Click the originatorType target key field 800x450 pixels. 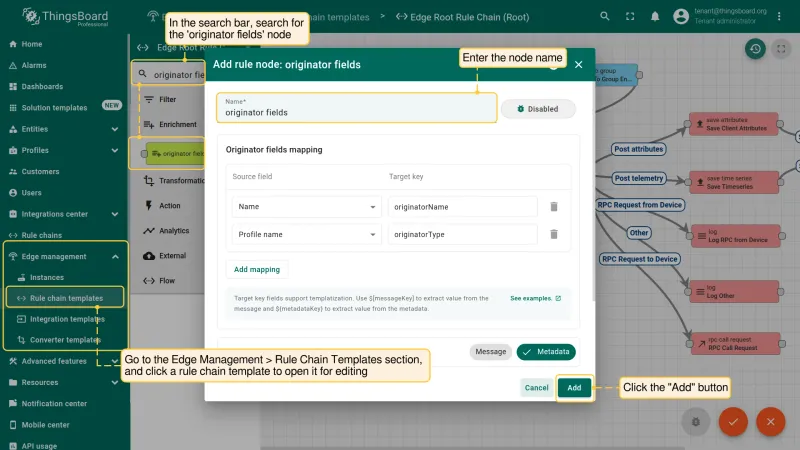(463, 234)
